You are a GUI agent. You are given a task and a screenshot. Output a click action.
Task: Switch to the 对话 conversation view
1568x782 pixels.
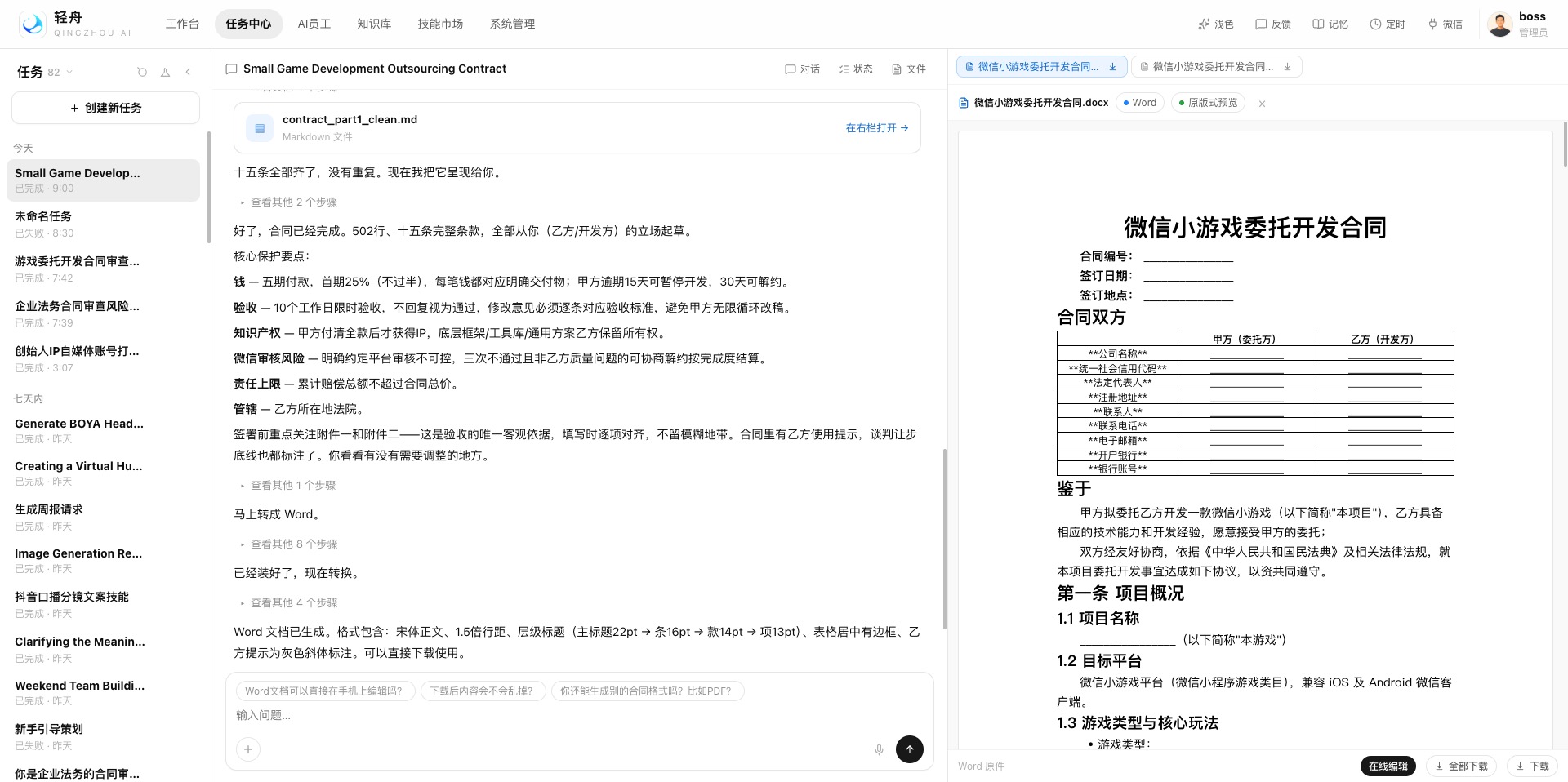[802, 69]
